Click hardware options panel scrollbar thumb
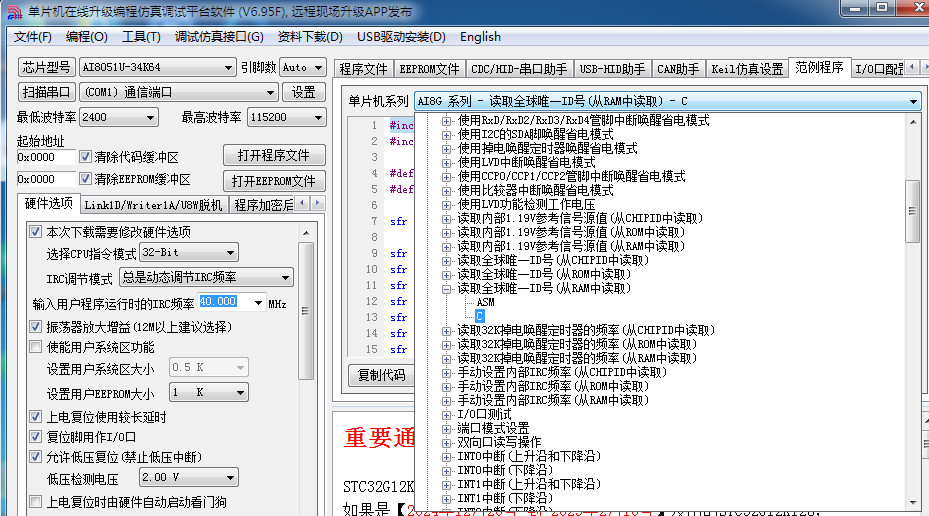 [x=306, y=310]
